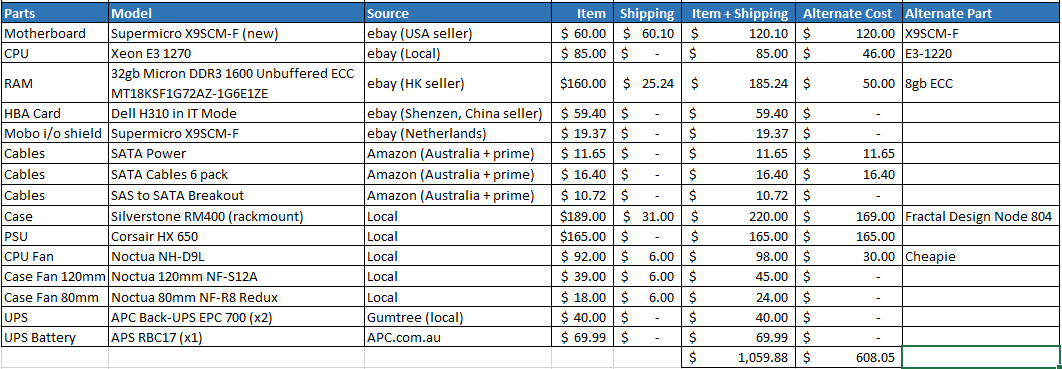Select the 32gb Micron DDR3 RAM cell

[236, 84]
